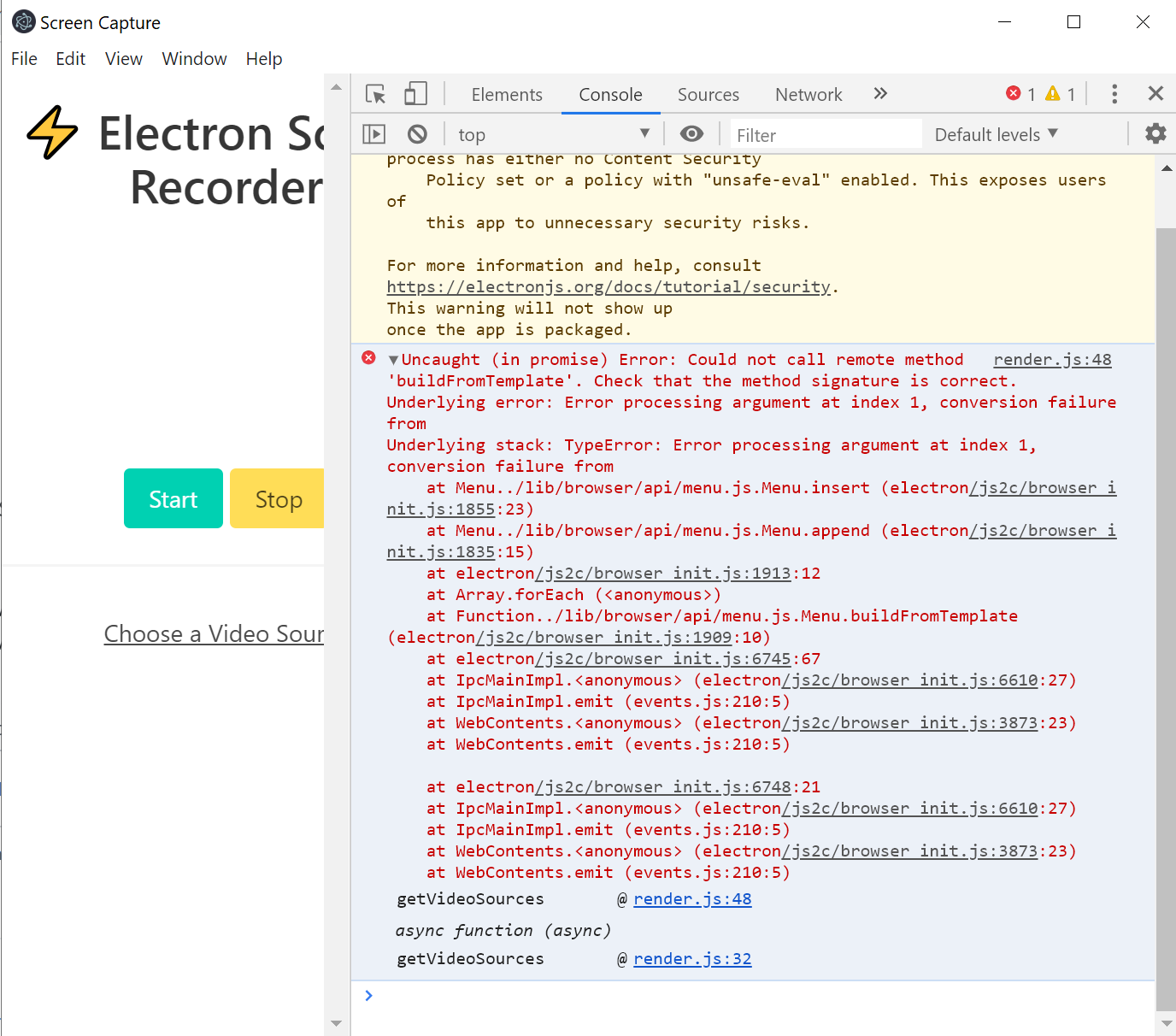The width and height of the screenshot is (1176, 1036).
Task: Toggle the live expression eye icon
Action: 691,134
